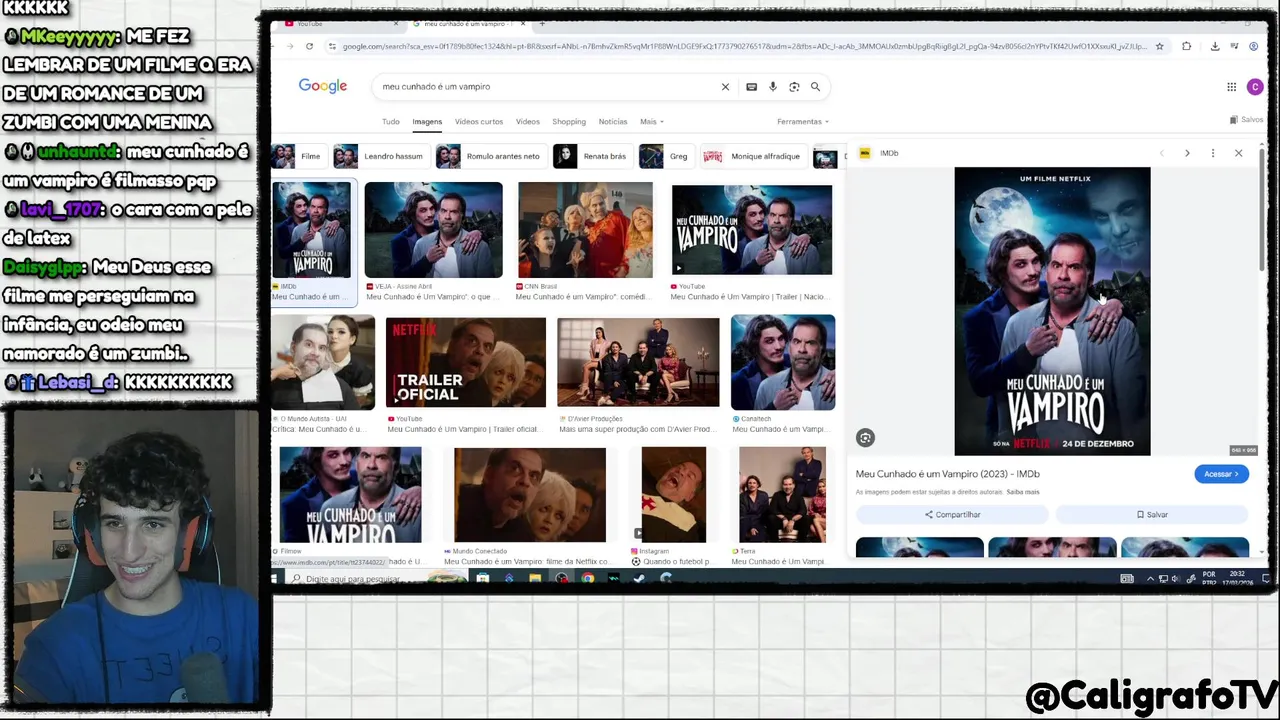Open O Mundo Autista critic image result

click(x=323, y=362)
